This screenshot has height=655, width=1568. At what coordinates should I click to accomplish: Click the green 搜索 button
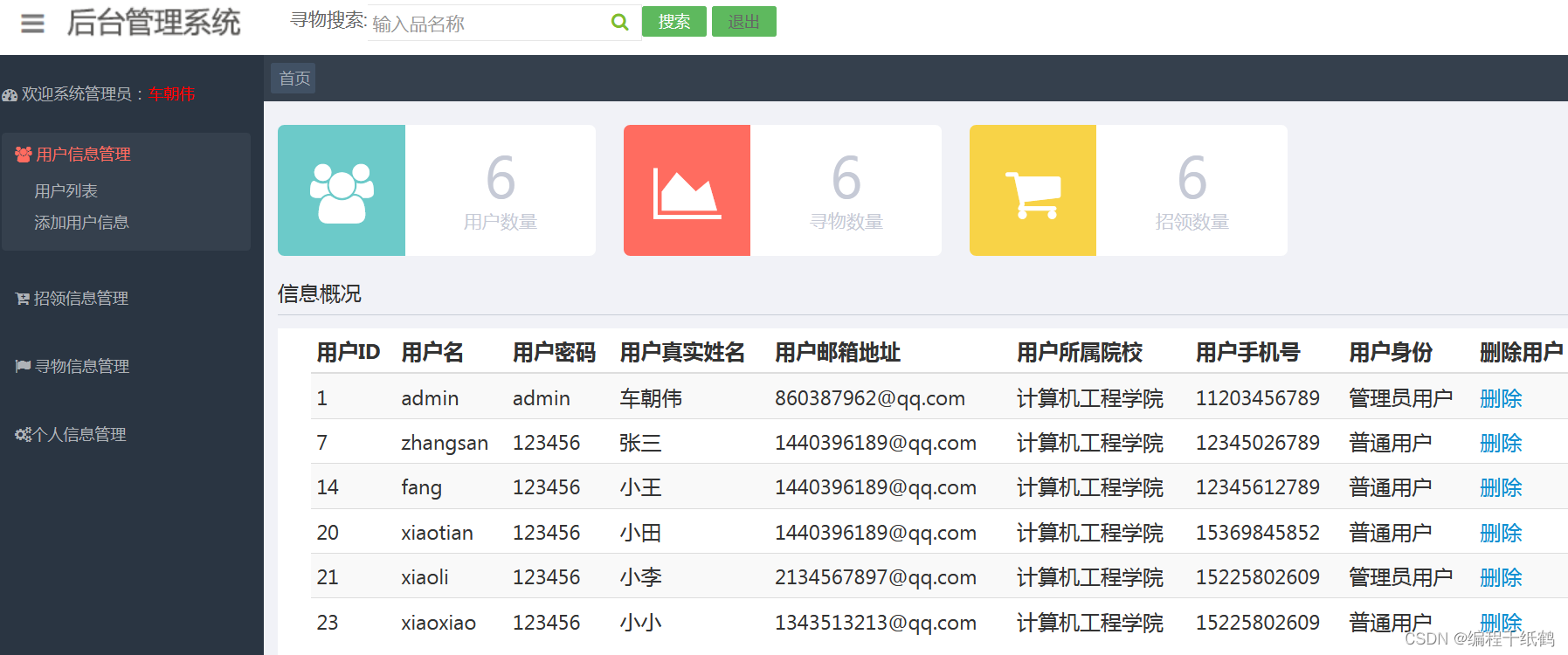(x=674, y=22)
